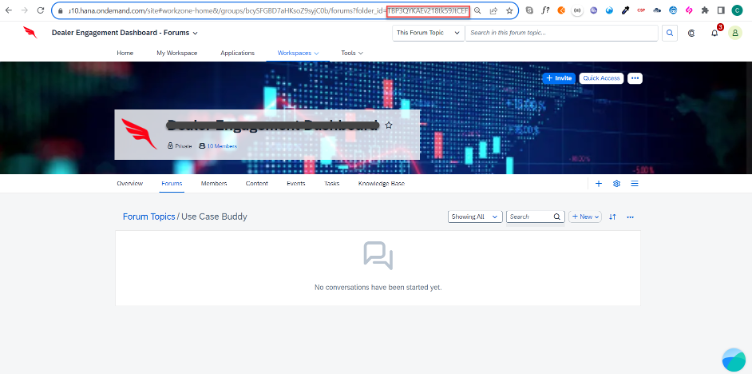755x375 pixels.
Task: Click the Quick Access button
Action: [601, 78]
